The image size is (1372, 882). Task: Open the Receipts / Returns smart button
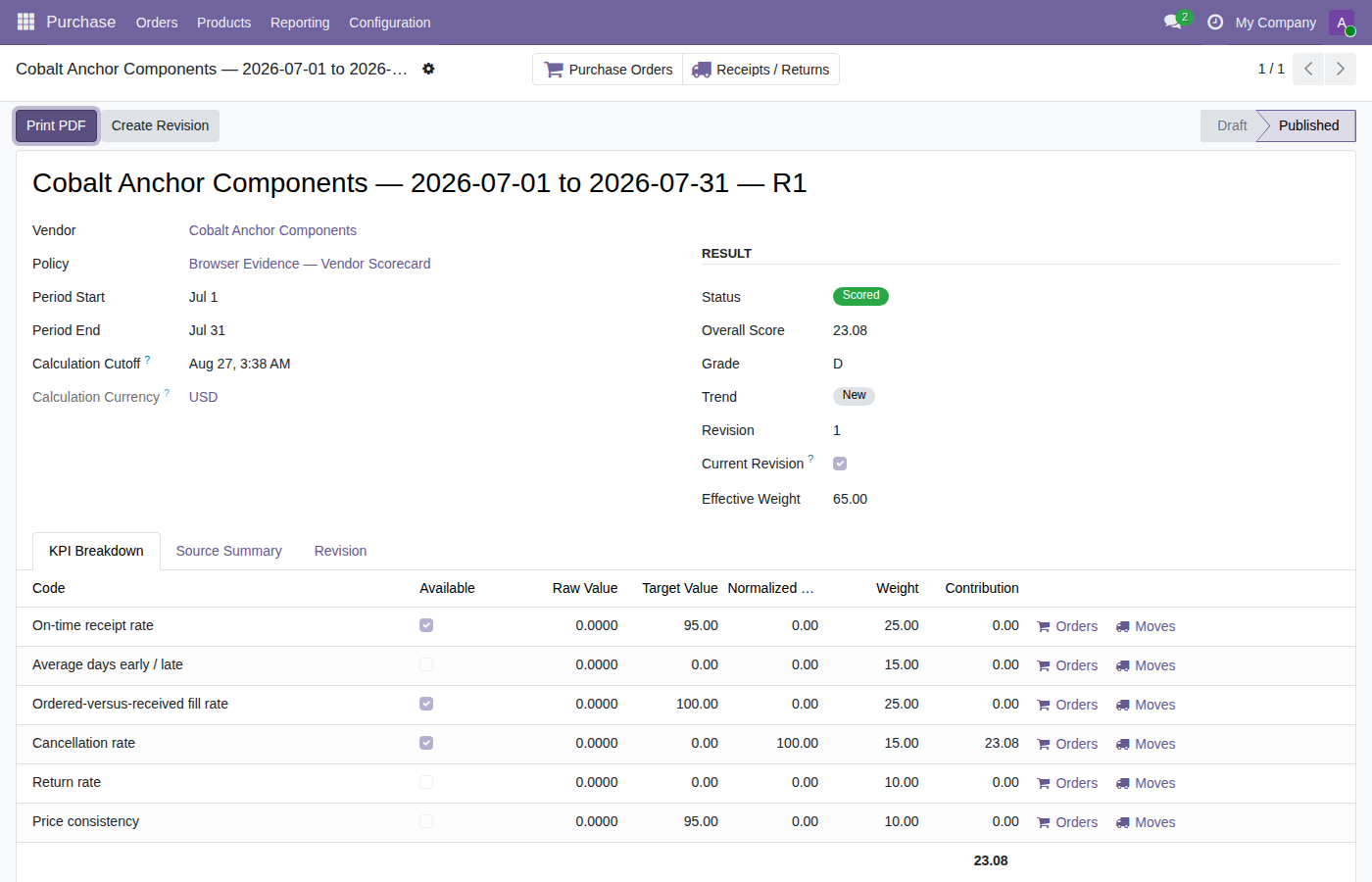point(761,70)
